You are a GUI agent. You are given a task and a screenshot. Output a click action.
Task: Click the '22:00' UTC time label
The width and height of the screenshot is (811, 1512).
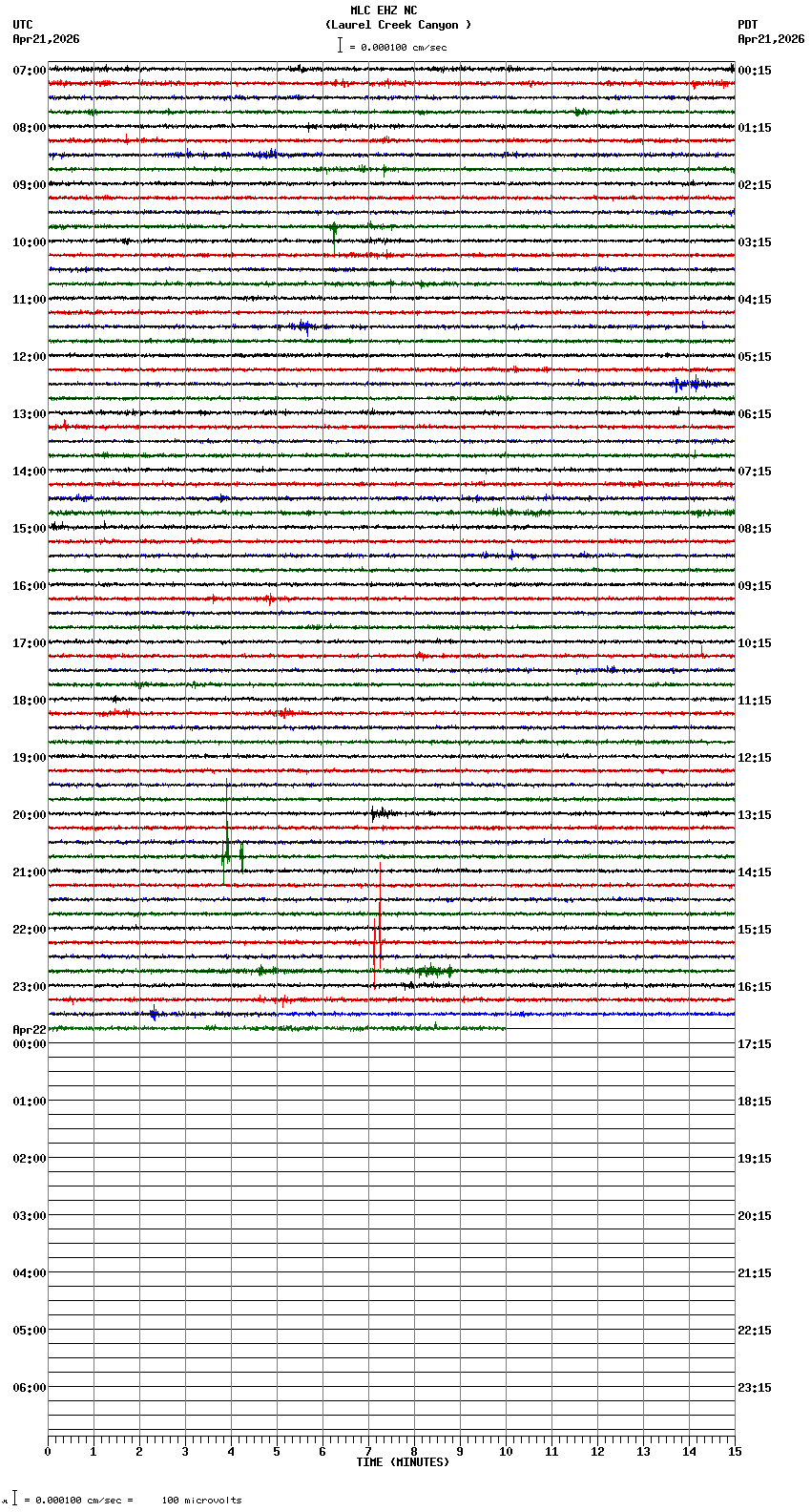tap(29, 930)
